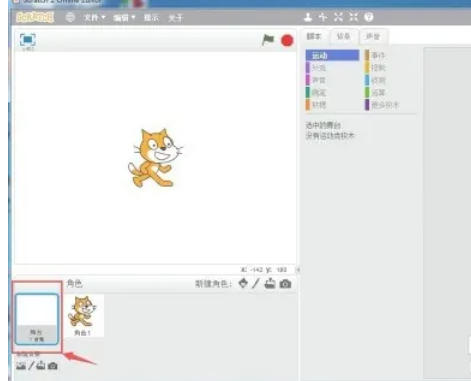471x381 pixels.
Task: Switch to the 声音 (Sounds) tab
Action: click(x=373, y=36)
